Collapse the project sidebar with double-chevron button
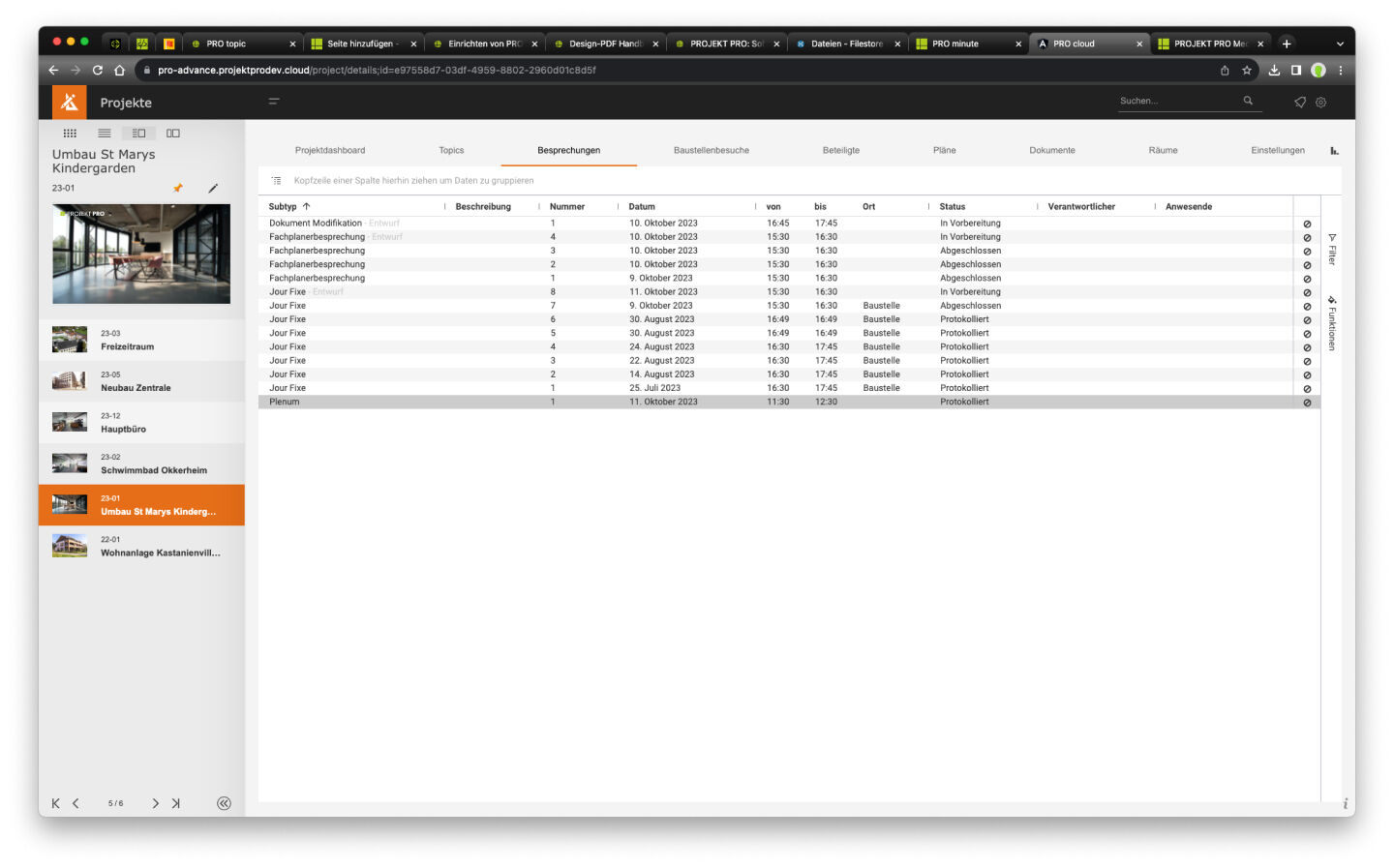This screenshot has height=868, width=1394. 224,803
